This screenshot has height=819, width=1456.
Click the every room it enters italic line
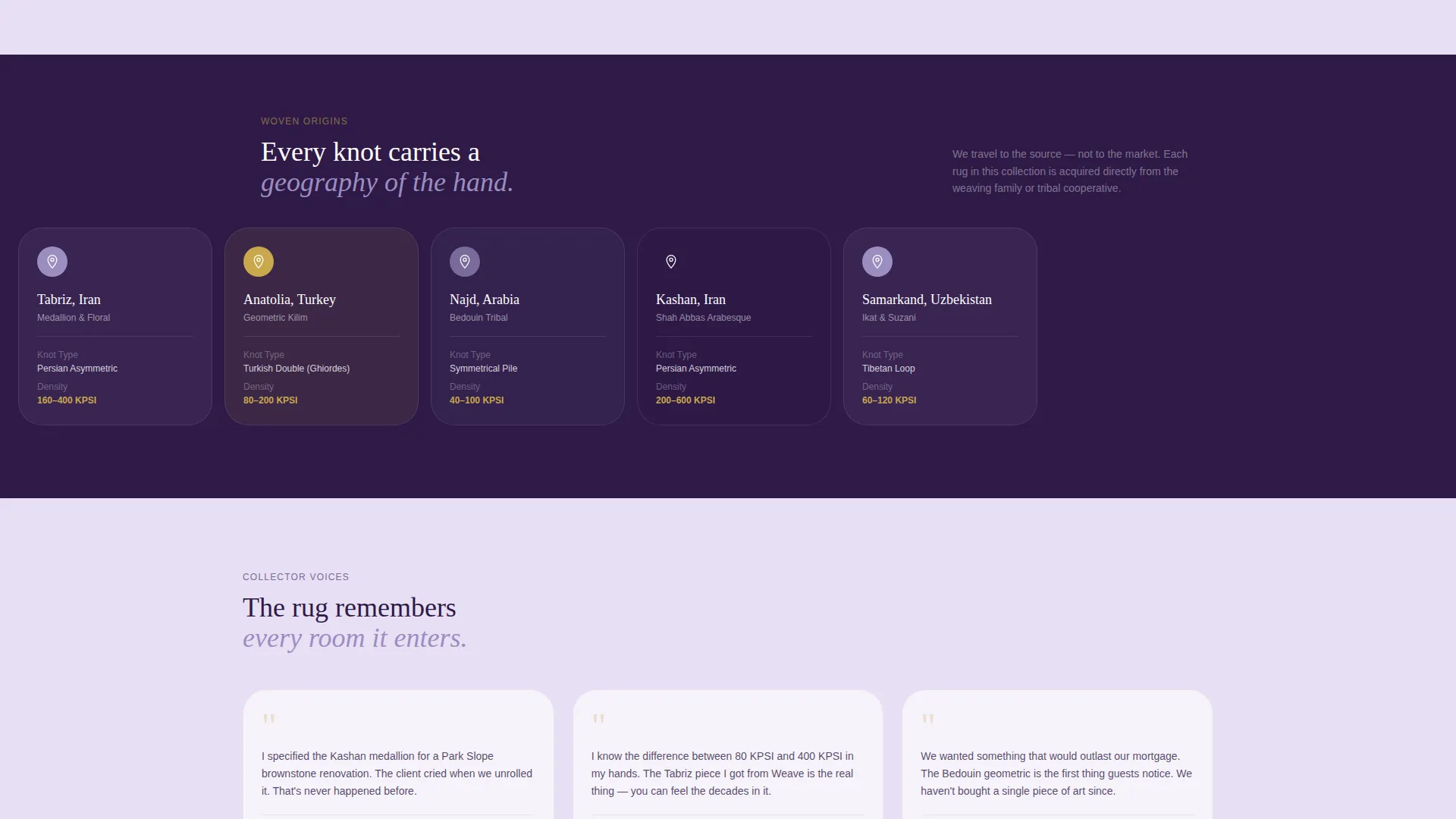point(355,639)
